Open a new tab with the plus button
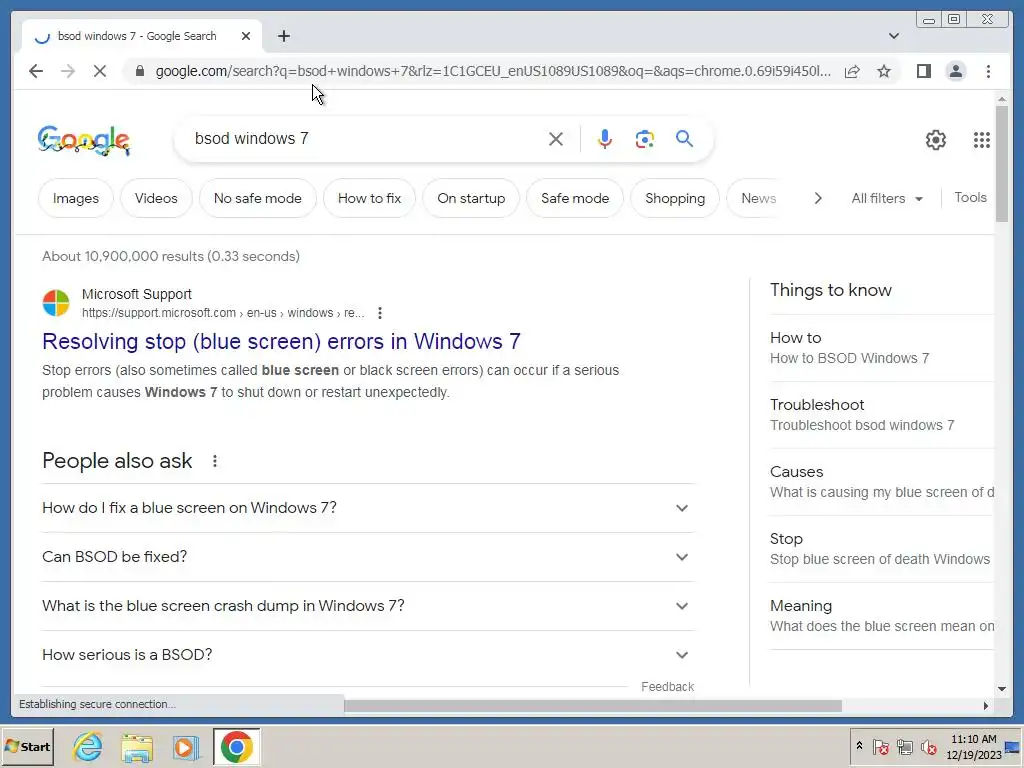This screenshot has height=768, width=1024. click(283, 36)
